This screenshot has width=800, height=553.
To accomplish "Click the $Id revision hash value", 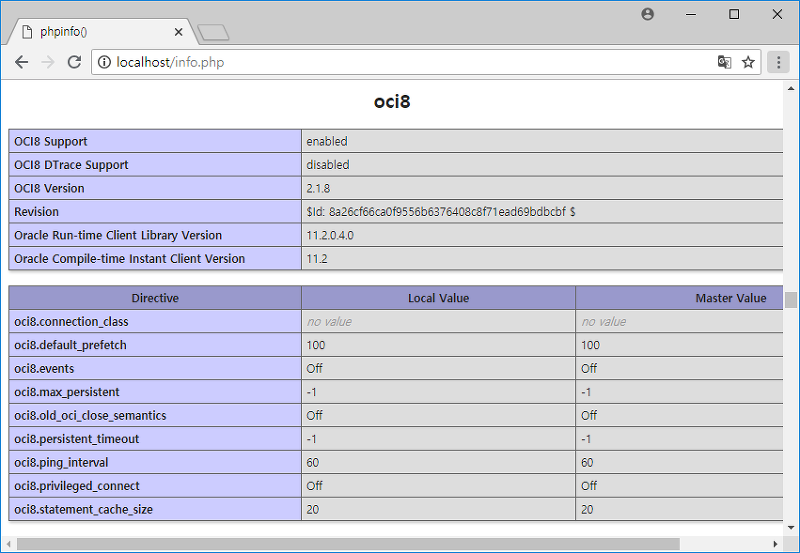I will pos(441,212).
